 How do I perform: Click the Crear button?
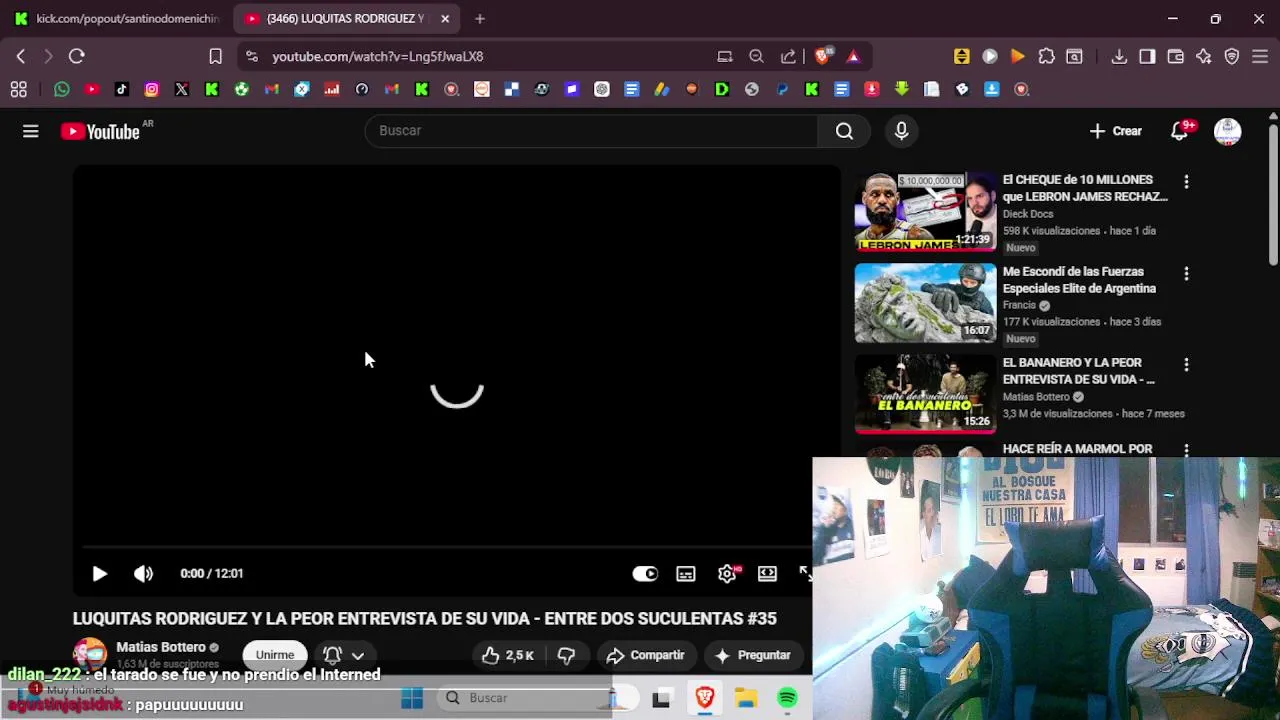1116,131
